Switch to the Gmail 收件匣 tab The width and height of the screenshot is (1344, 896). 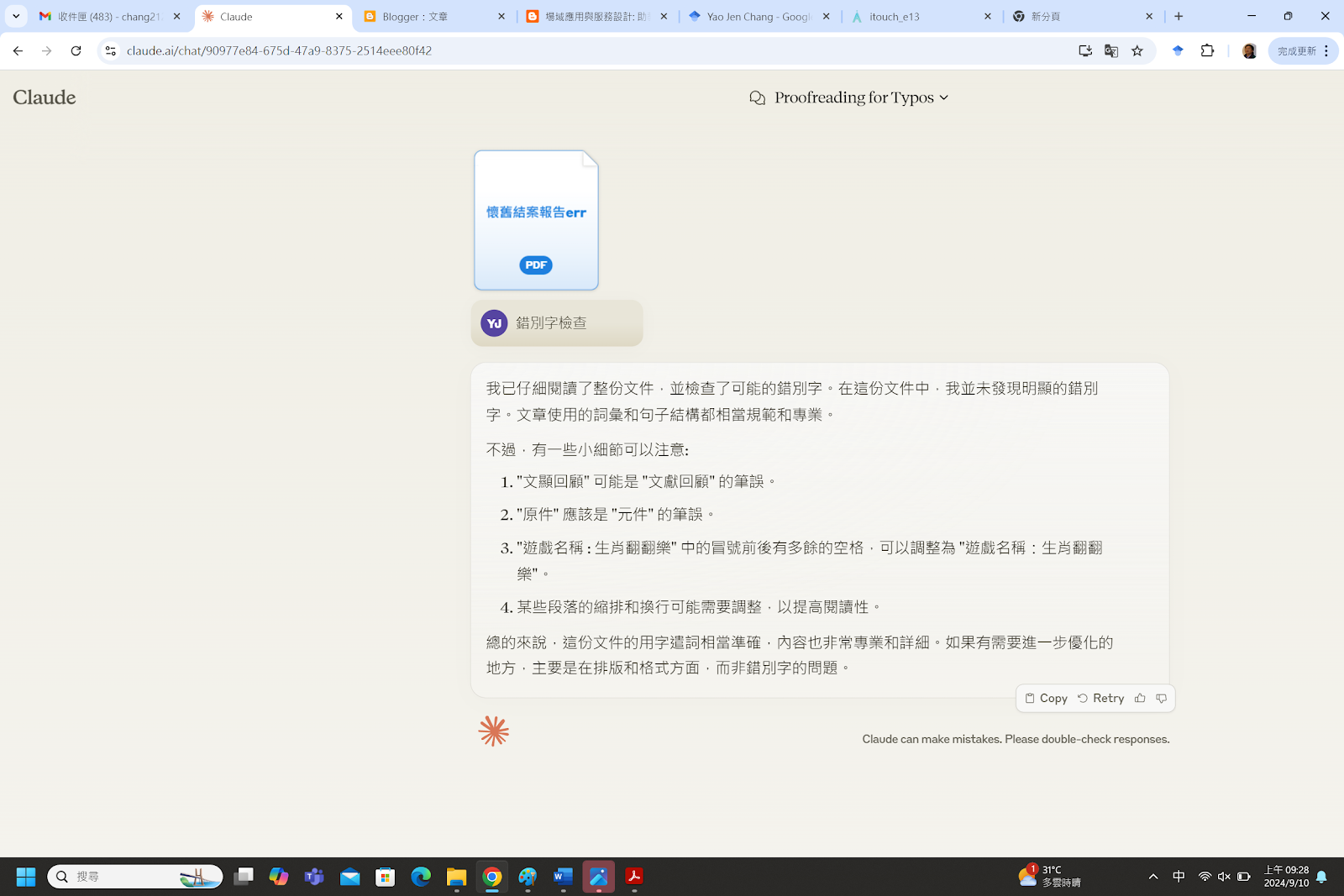109,17
